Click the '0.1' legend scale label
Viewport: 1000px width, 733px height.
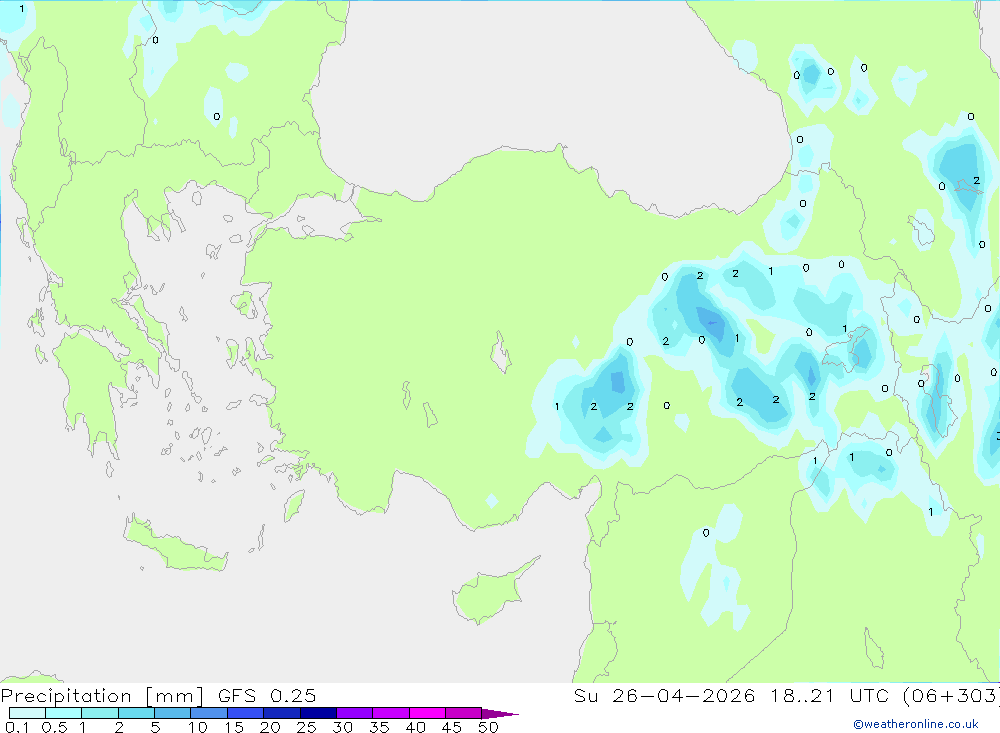click(17, 727)
